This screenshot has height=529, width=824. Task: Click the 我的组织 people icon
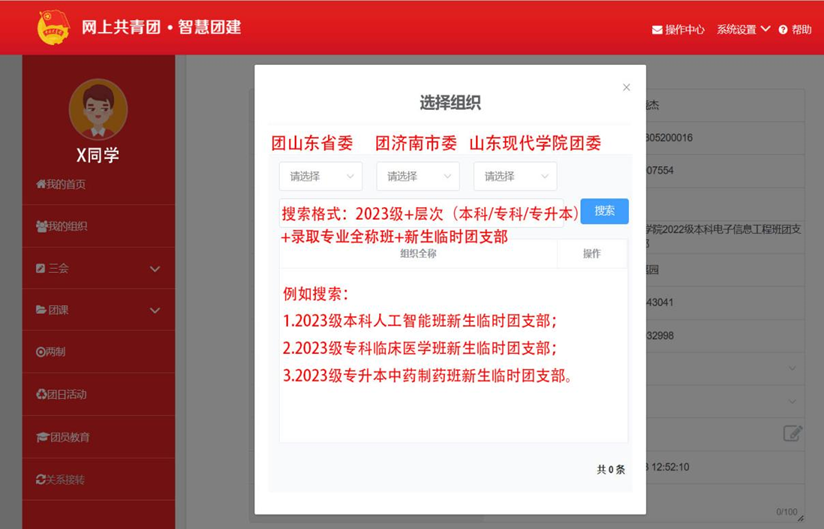click(x=42, y=226)
